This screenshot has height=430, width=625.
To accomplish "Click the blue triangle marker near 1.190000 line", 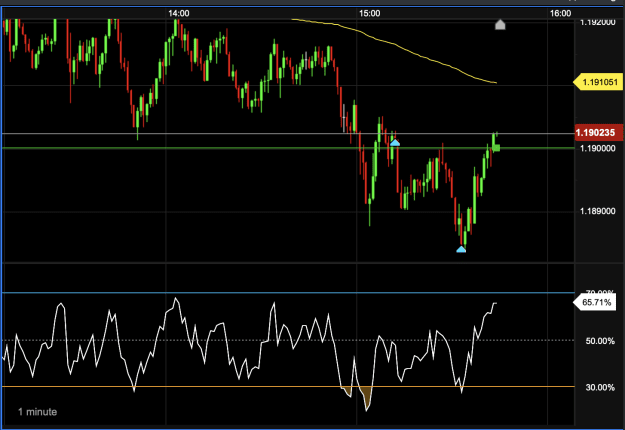I will click(395, 143).
